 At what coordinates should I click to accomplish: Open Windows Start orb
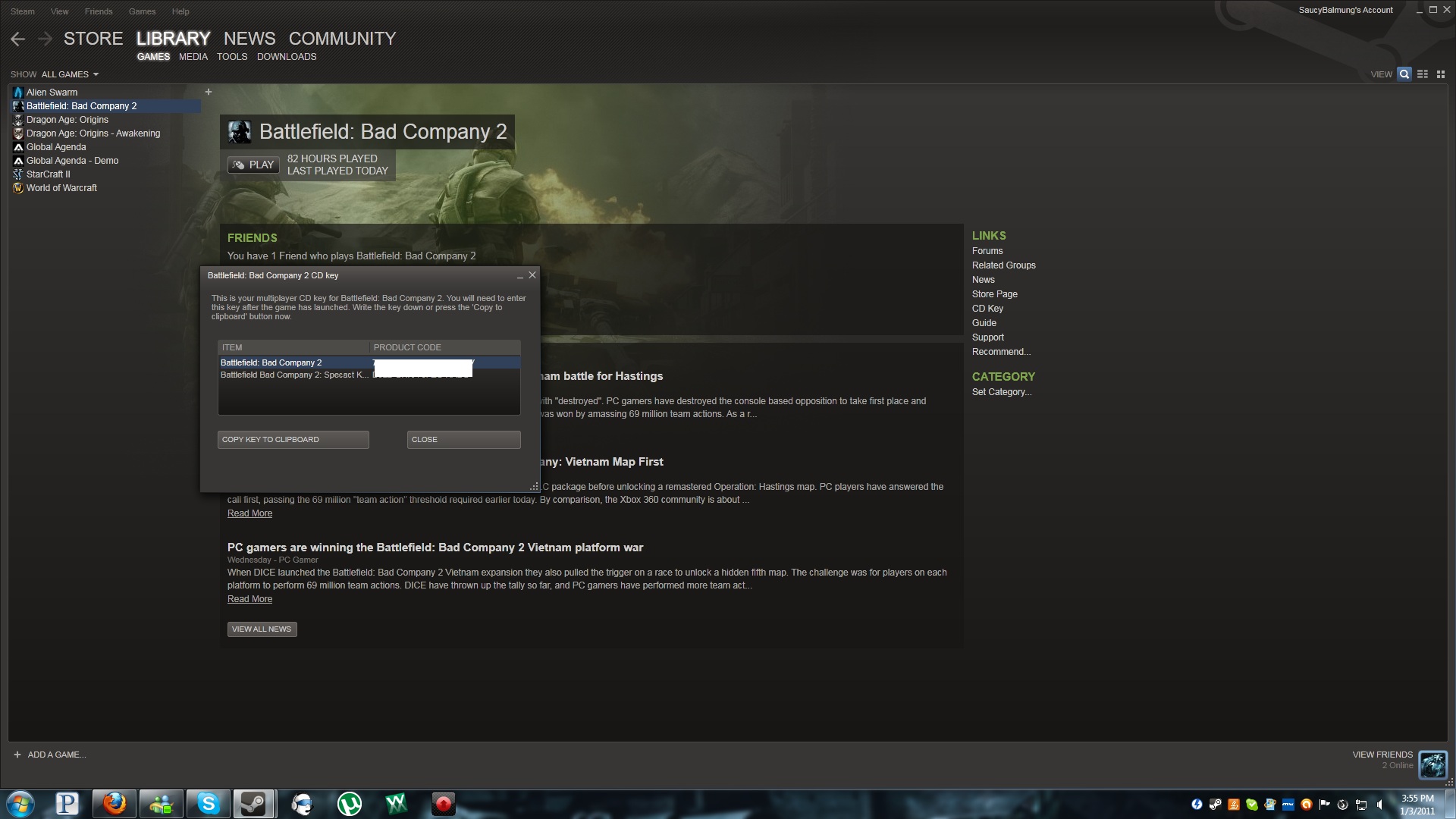(20, 804)
